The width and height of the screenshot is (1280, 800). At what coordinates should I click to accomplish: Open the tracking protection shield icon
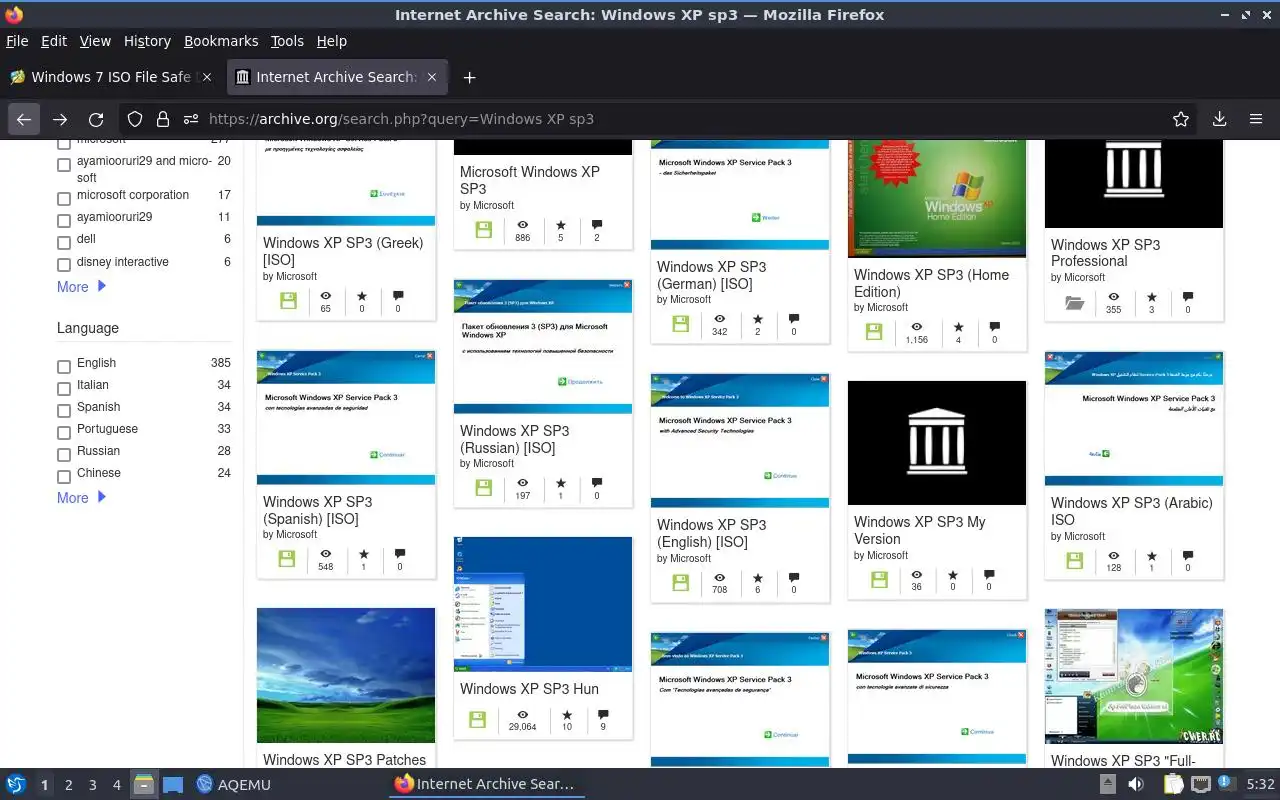(135, 119)
